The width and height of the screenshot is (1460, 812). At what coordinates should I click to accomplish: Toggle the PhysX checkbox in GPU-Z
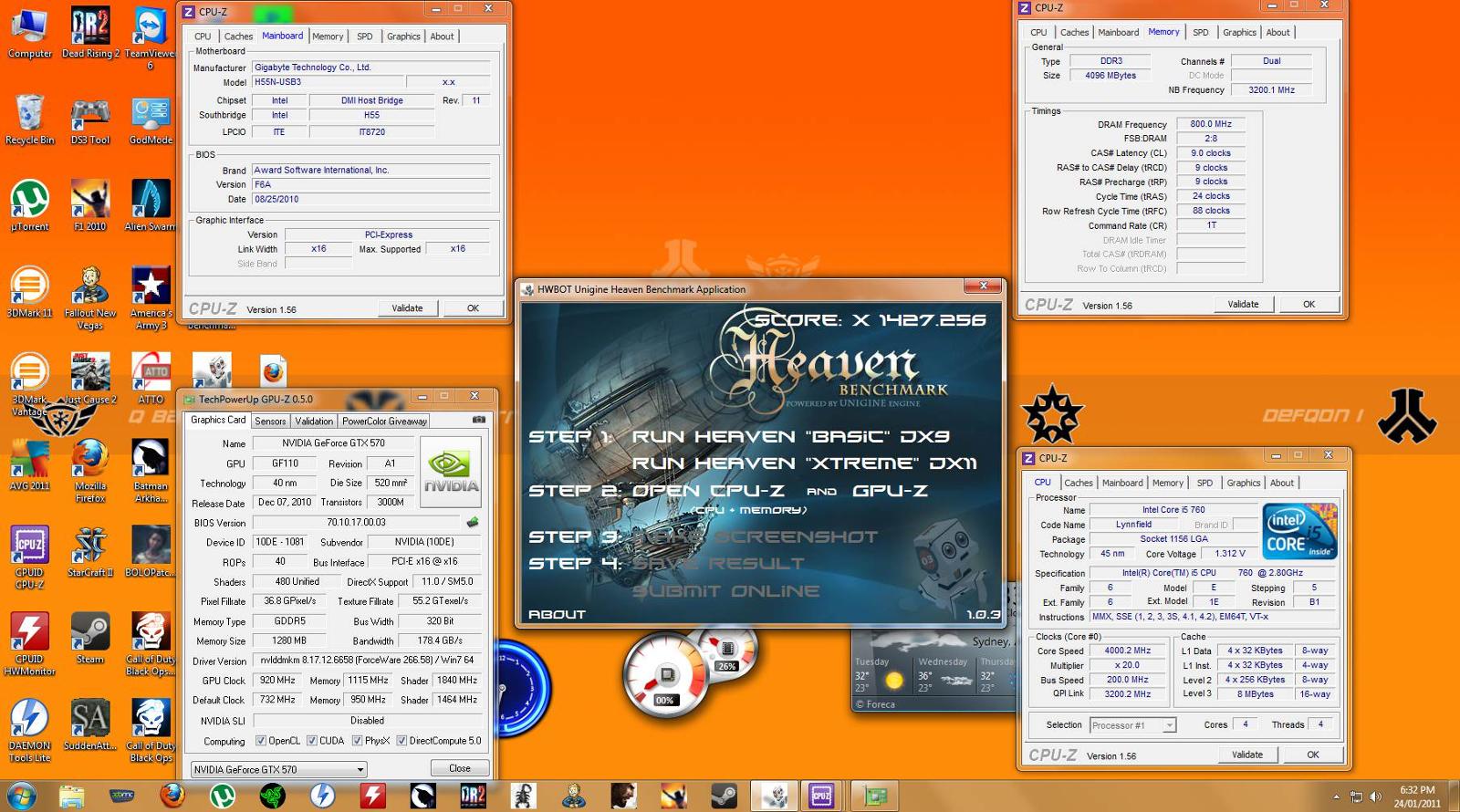[358, 741]
